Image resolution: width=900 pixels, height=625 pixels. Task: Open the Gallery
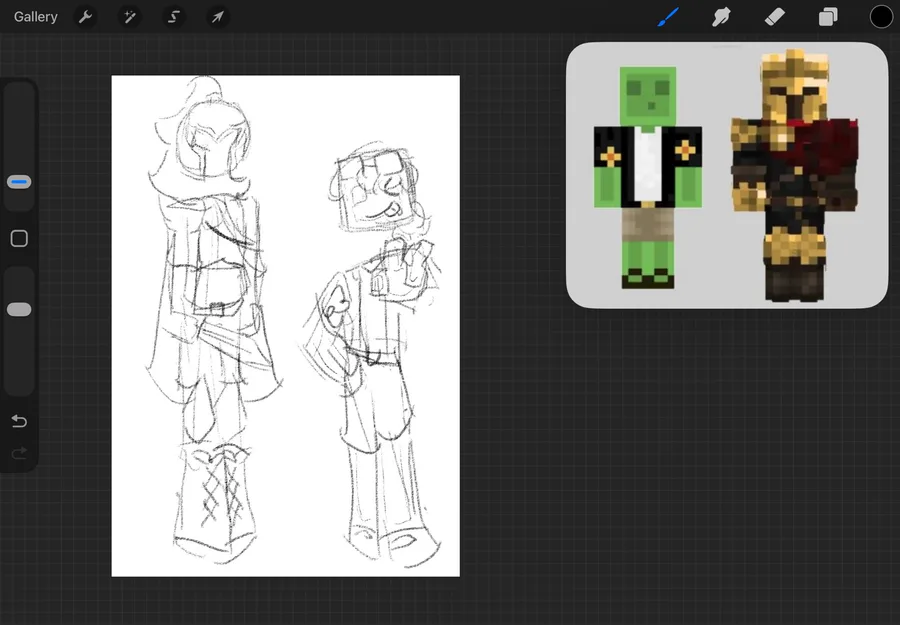click(x=36, y=17)
